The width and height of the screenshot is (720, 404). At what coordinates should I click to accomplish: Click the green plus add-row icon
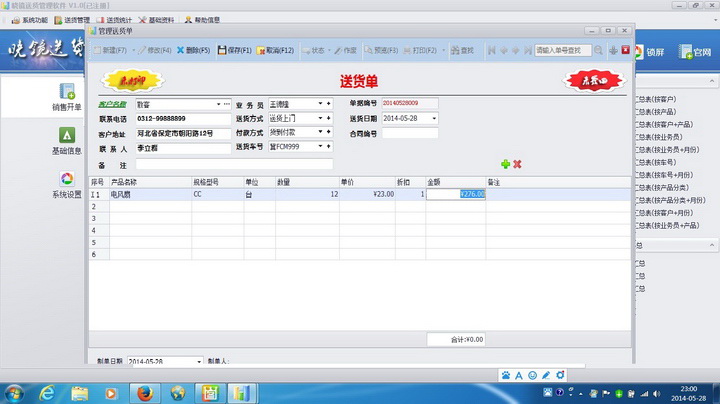click(505, 164)
